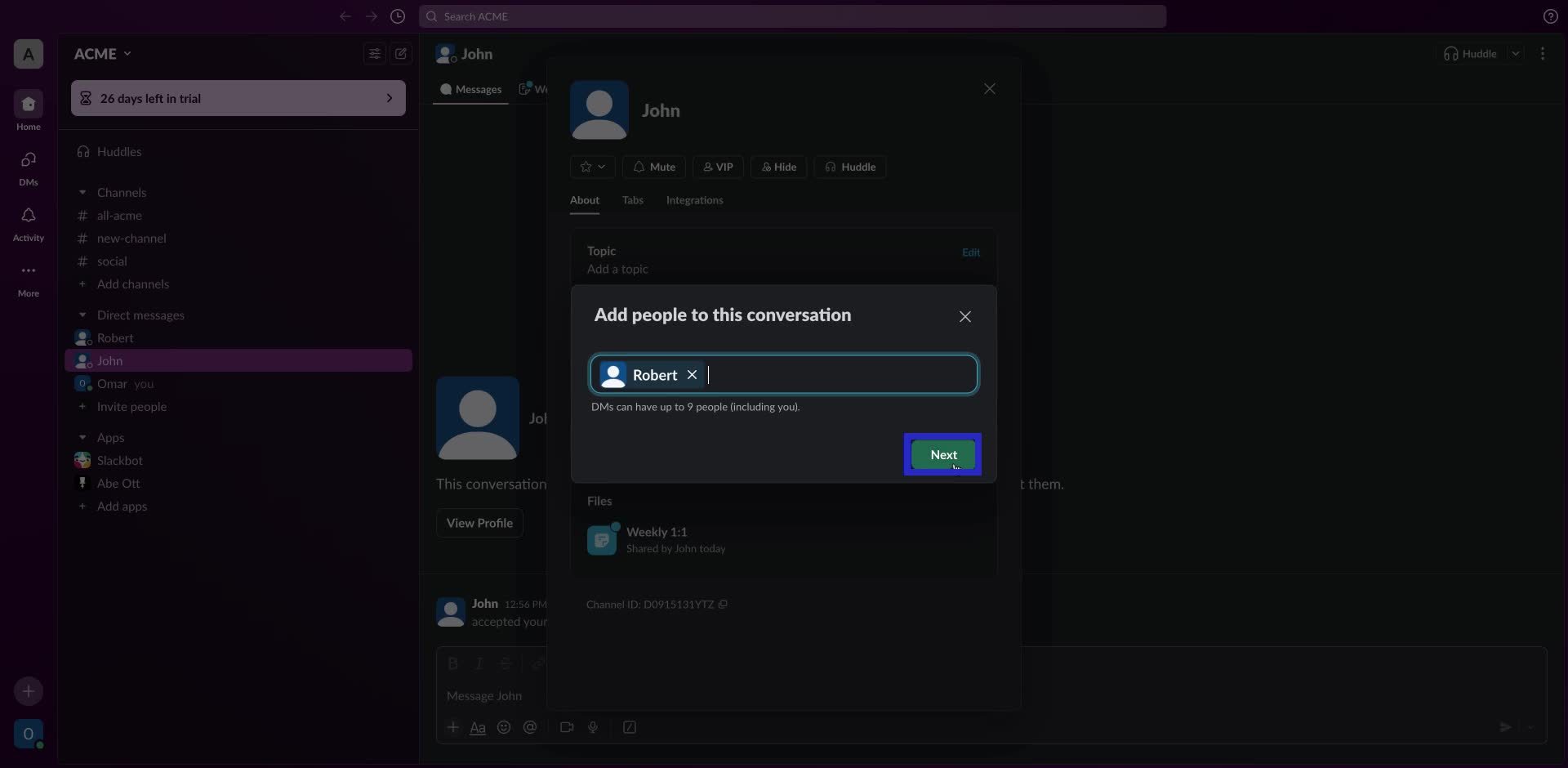
Task: Click the mention @ icon in composer
Action: tap(531, 727)
